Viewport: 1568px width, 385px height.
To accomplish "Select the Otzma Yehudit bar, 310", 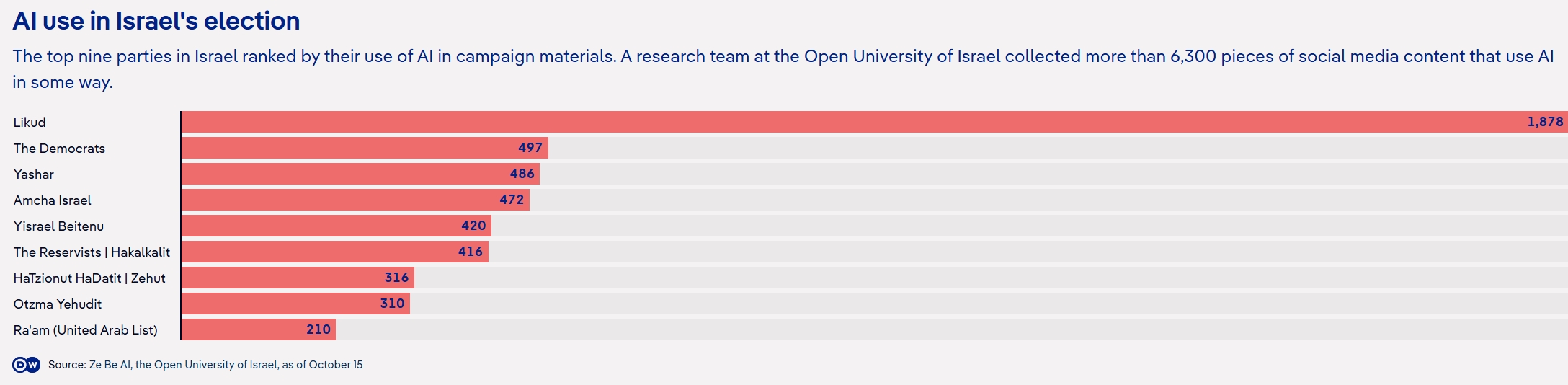I will (x=295, y=304).
